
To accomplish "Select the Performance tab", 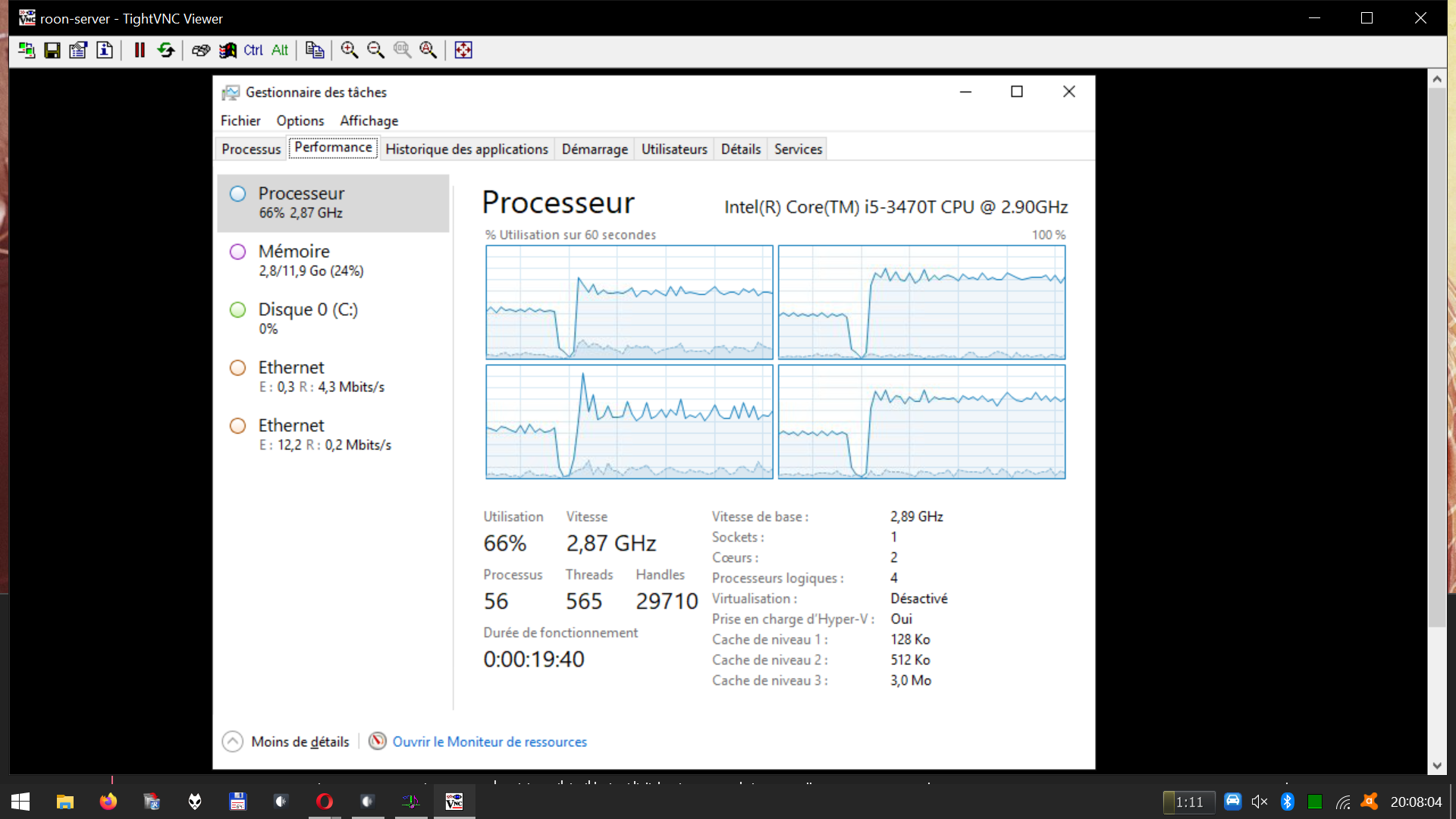I will point(333,147).
